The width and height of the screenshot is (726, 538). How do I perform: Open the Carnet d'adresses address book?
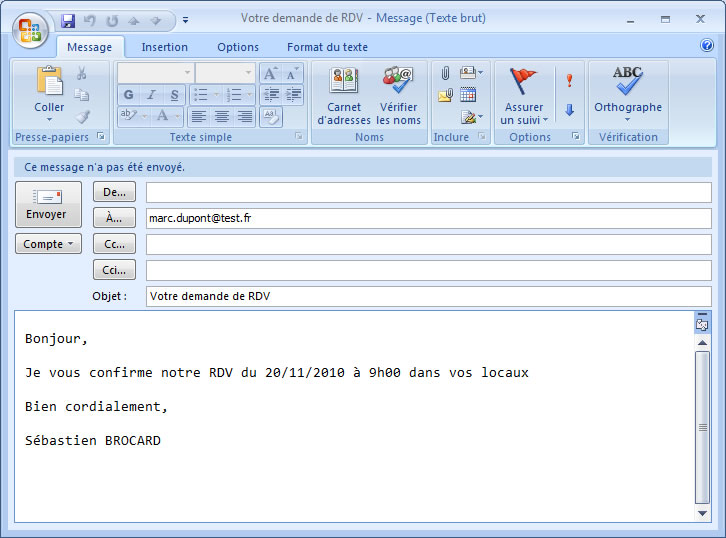344,97
